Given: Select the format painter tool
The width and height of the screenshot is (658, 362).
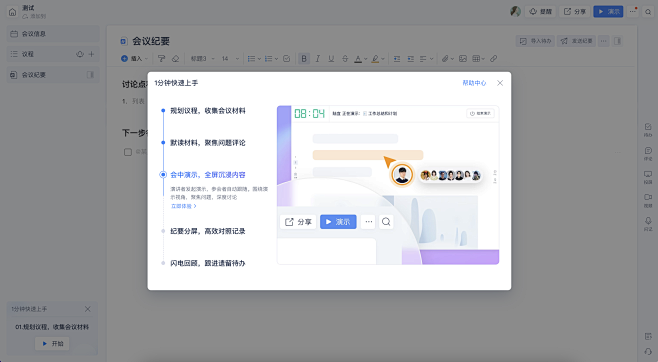Looking at the screenshot, I should (162, 59).
